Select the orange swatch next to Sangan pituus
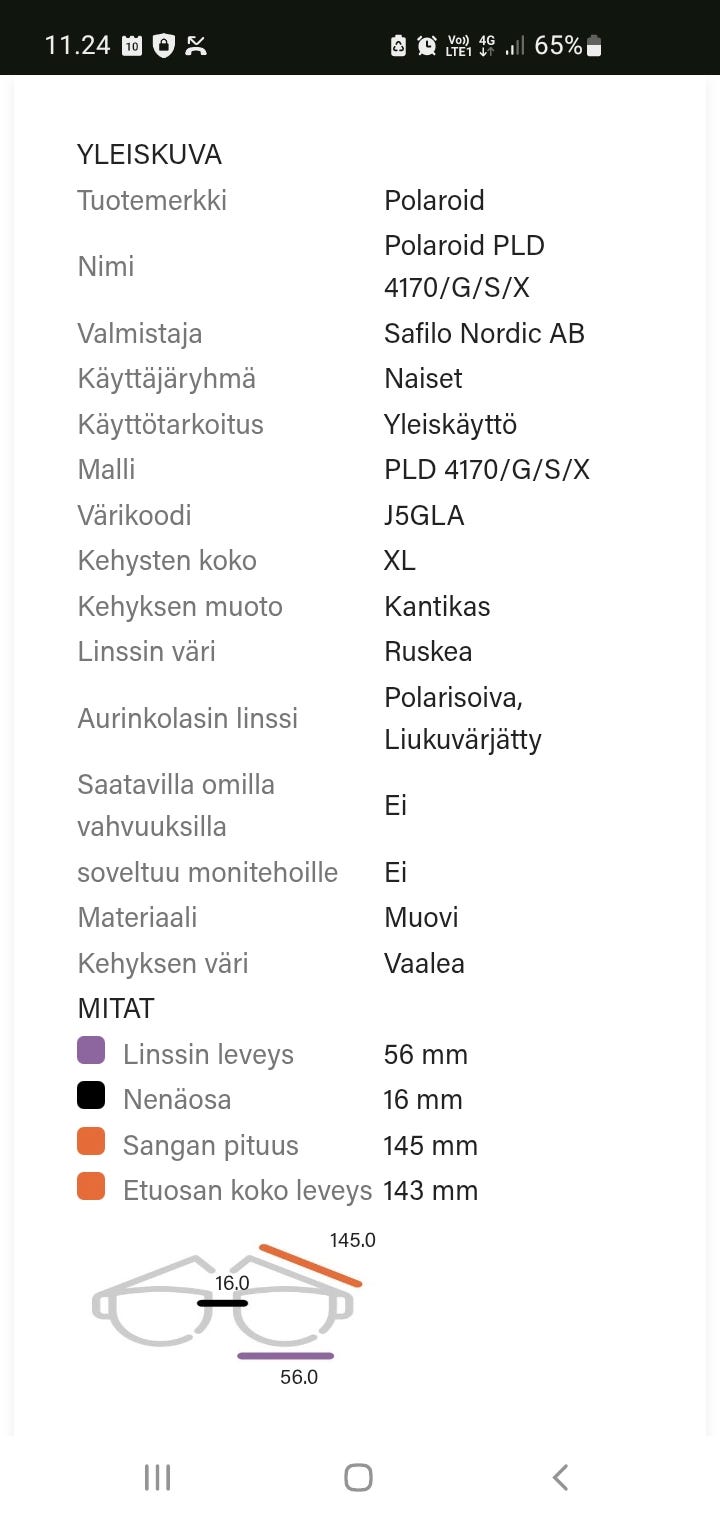 pyautogui.click(x=91, y=1141)
